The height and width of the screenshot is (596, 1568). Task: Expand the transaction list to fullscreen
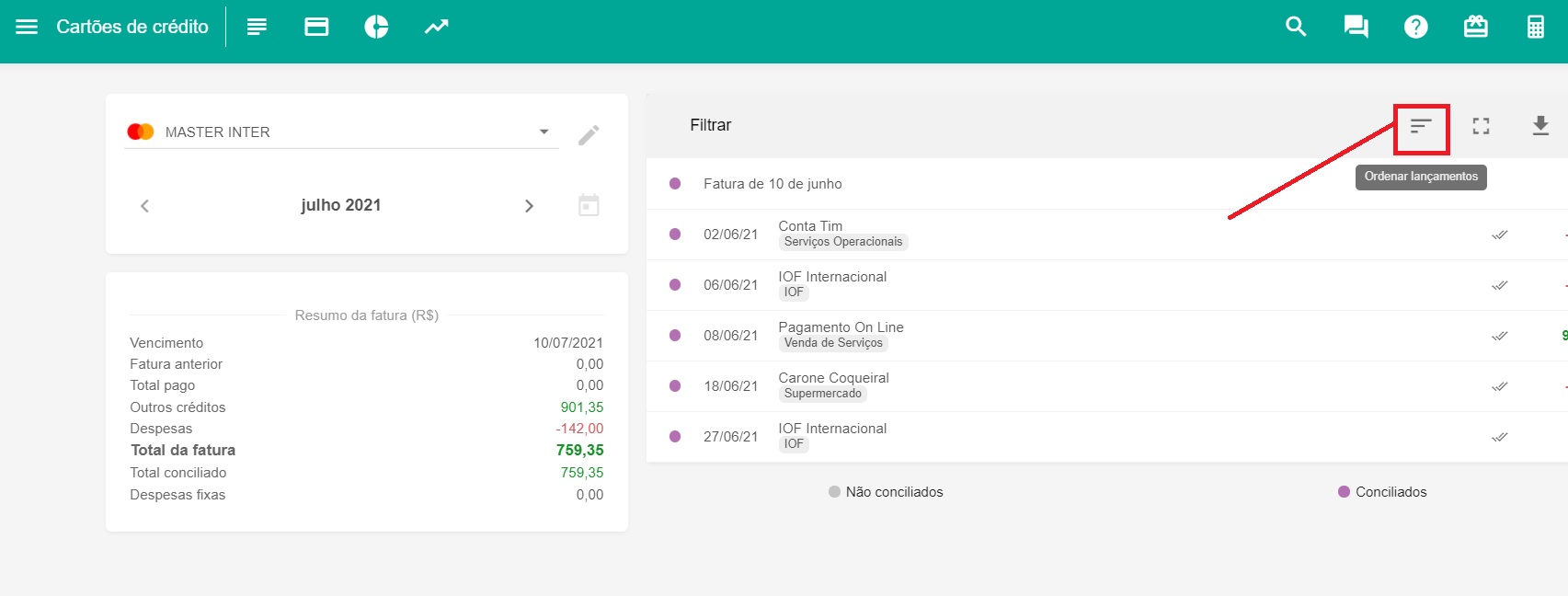[x=1481, y=126]
